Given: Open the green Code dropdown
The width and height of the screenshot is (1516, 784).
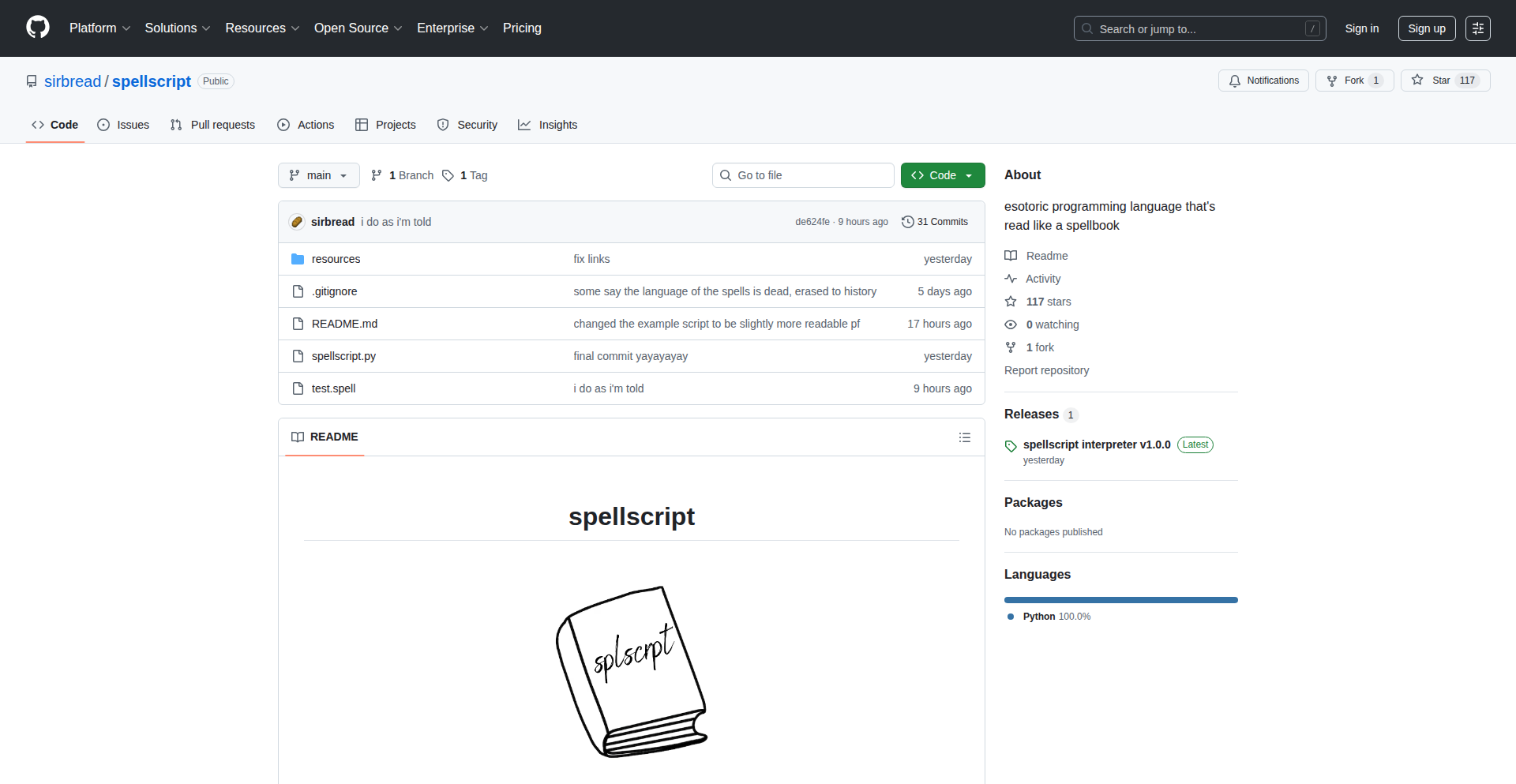Looking at the screenshot, I should (943, 175).
